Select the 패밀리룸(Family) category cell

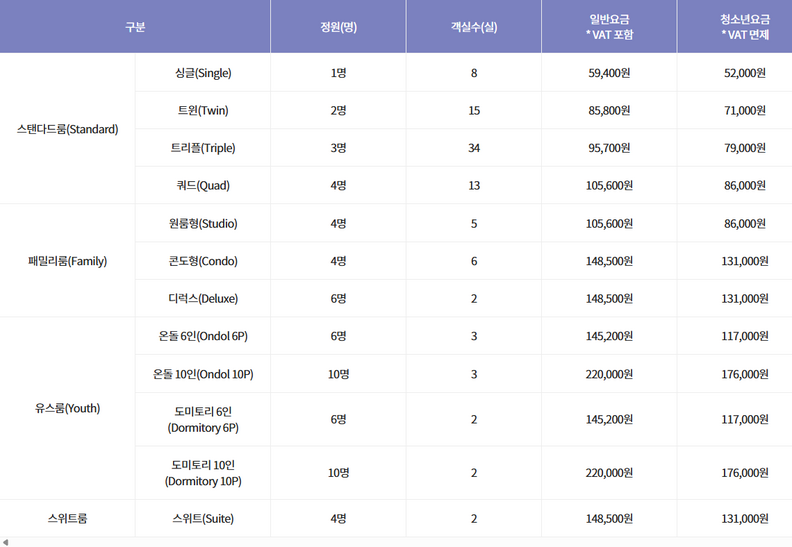[x=68, y=261]
